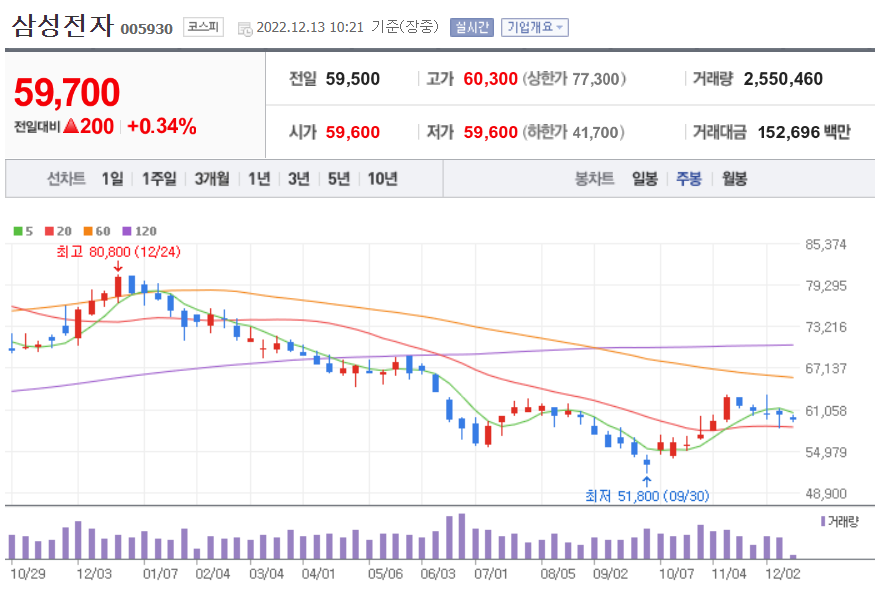880x589 pixels.
Task: Switch to the 1년 chart period
Action: click(x=259, y=179)
